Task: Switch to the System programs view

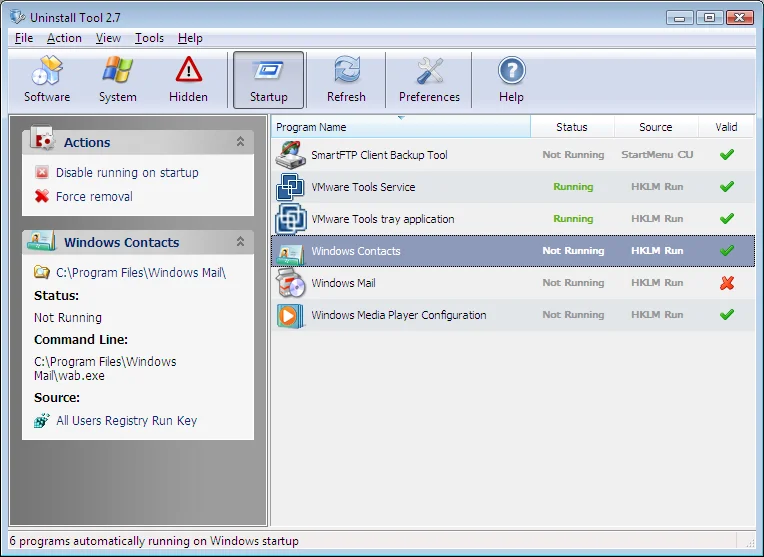Action: [x=117, y=80]
